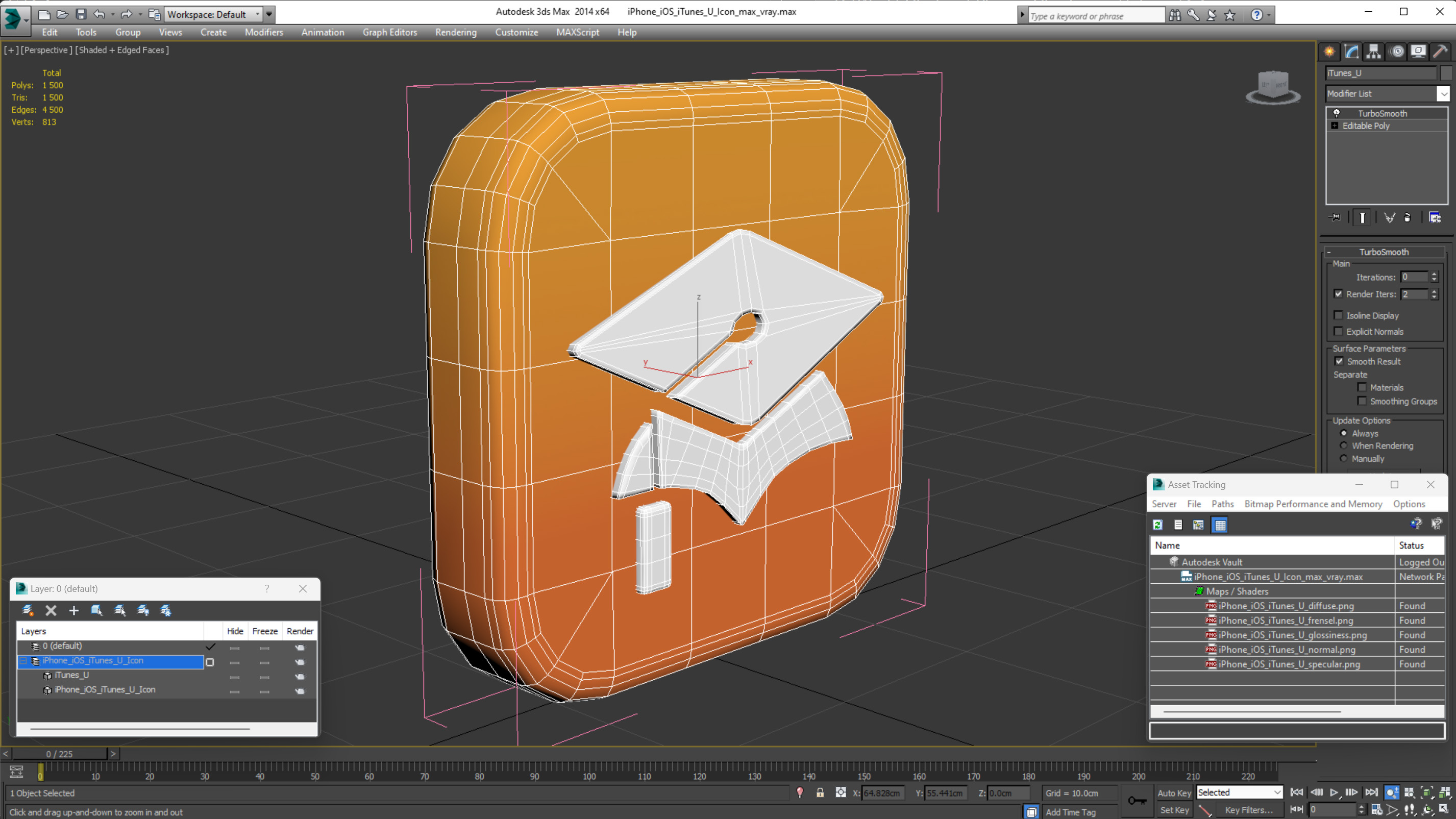
Task: Open the Modifier List dropdown
Action: tap(1444, 94)
